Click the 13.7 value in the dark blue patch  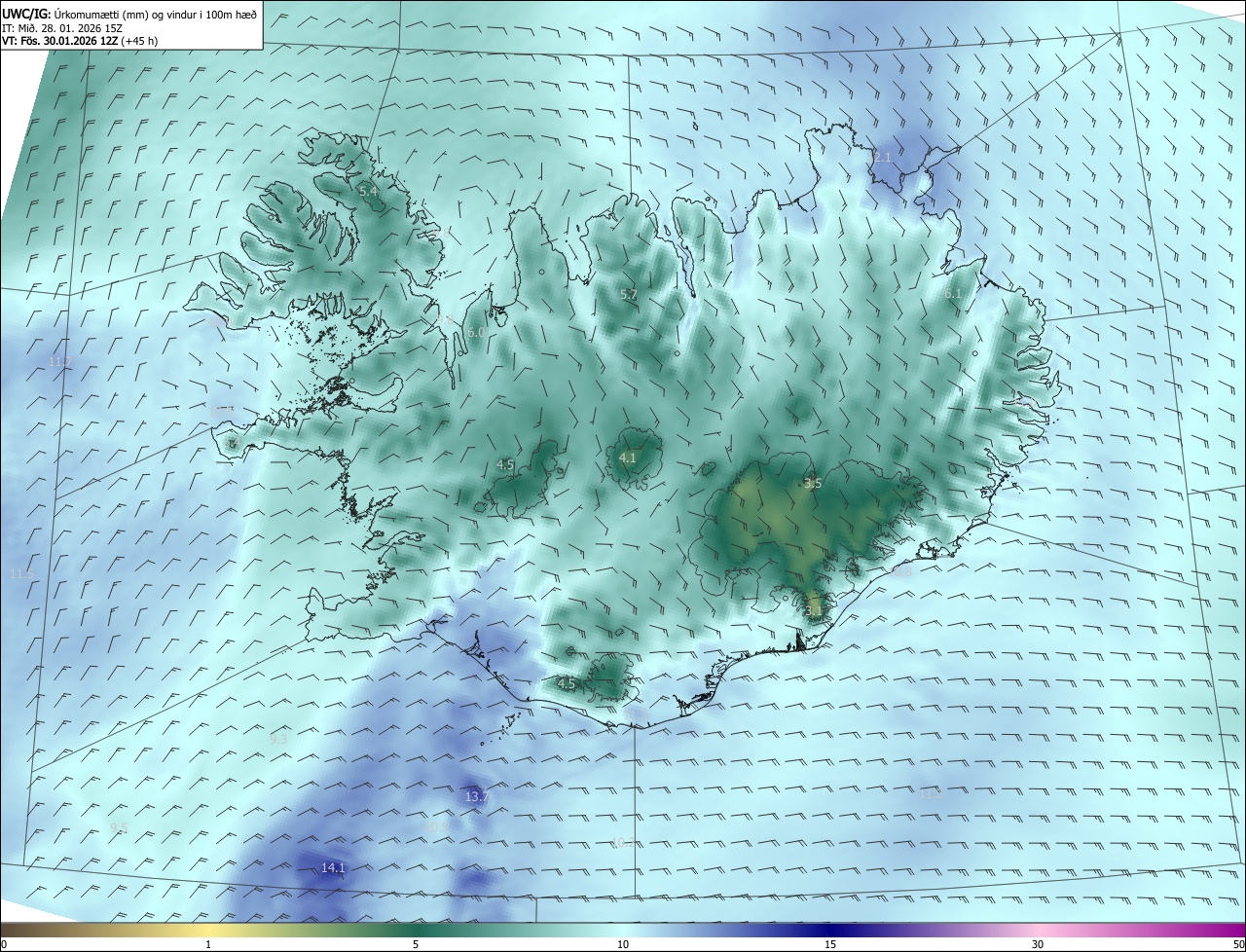pos(476,797)
